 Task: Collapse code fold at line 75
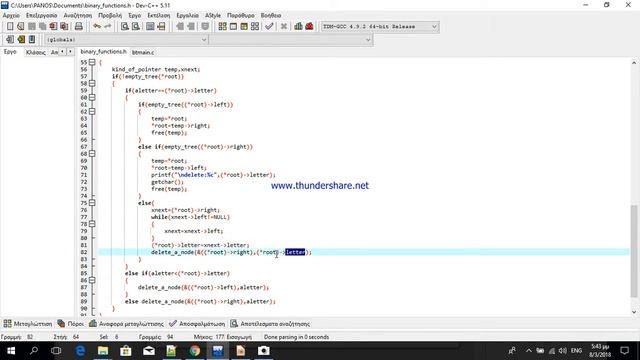pos(92,203)
